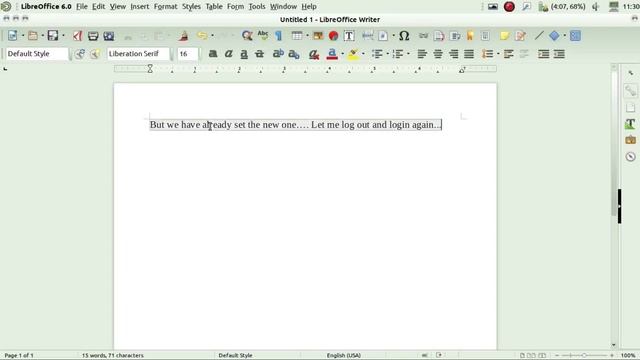Open the Format menu
Screen dimensions: 640x360
165,7
